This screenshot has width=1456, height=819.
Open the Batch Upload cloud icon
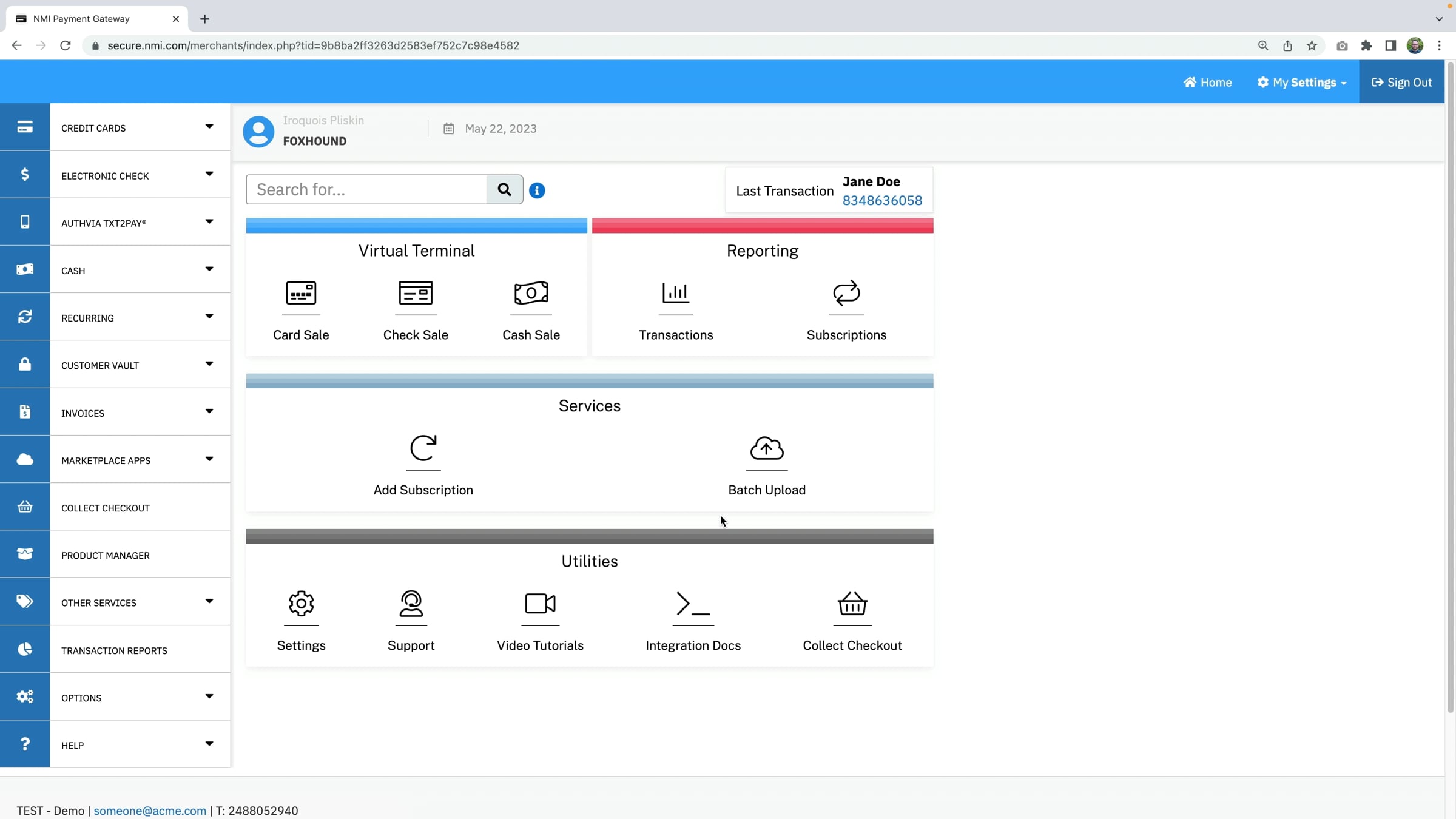coord(767,449)
